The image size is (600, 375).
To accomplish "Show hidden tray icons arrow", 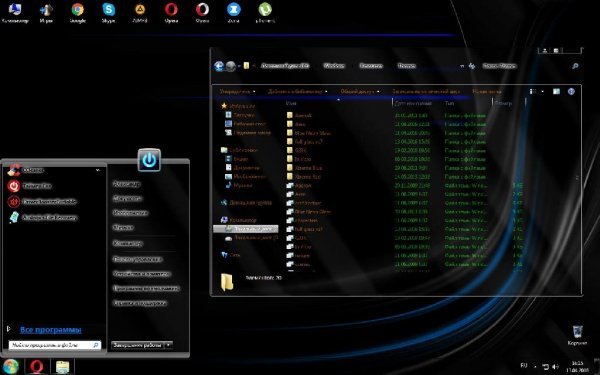I will pos(535,367).
